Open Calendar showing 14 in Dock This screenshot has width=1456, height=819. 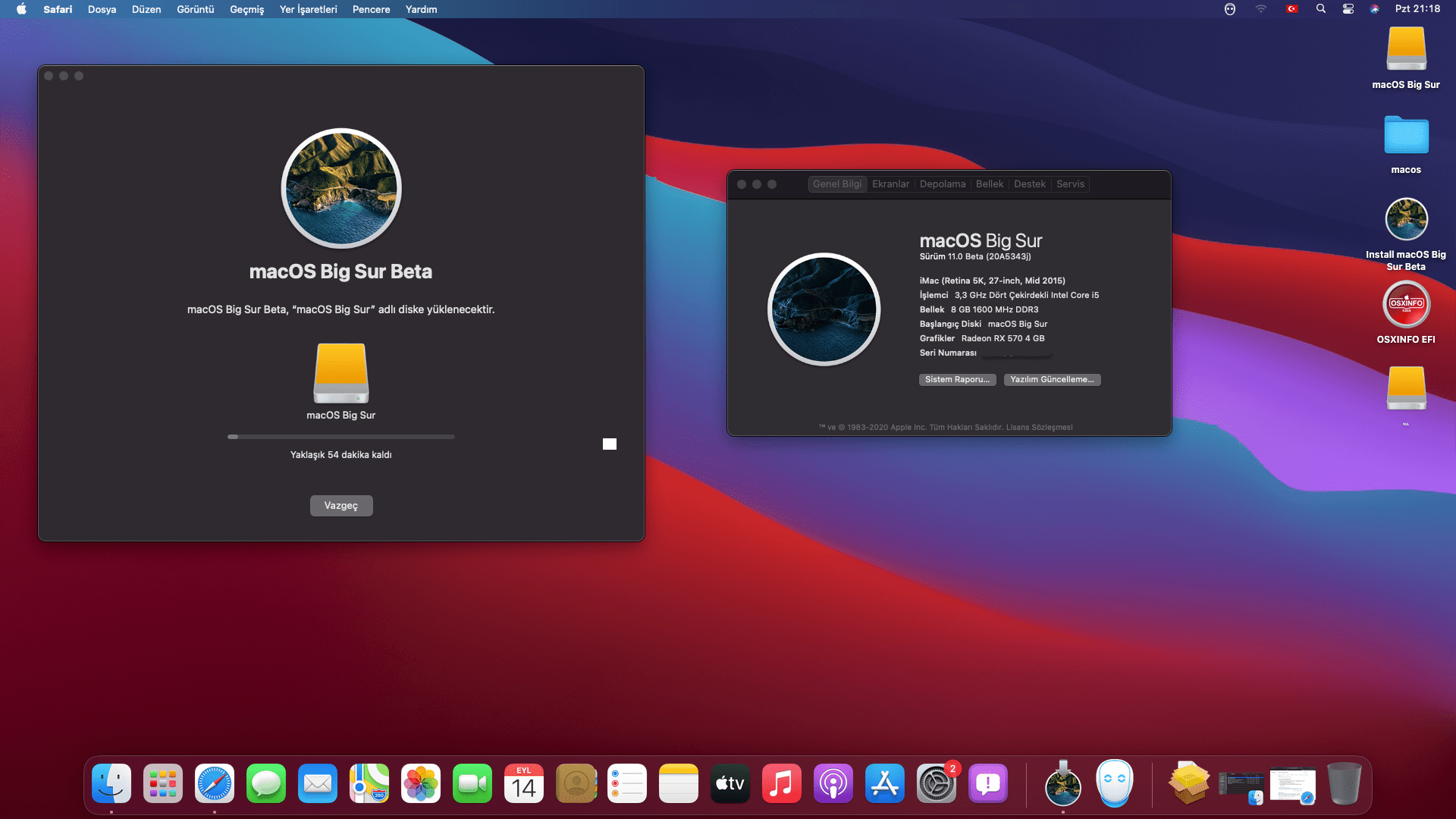coord(524,783)
